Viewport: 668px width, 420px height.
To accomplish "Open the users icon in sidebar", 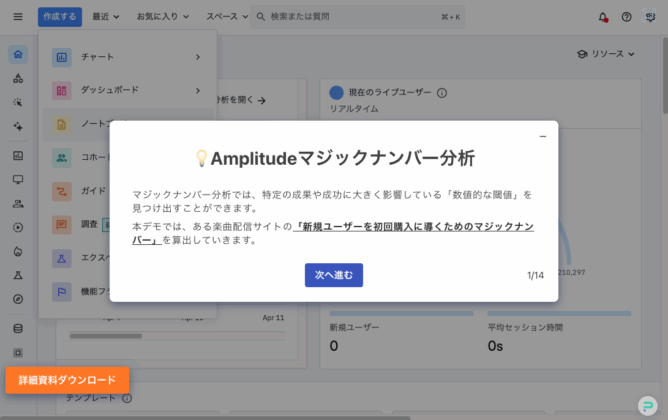I will click(x=18, y=204).
